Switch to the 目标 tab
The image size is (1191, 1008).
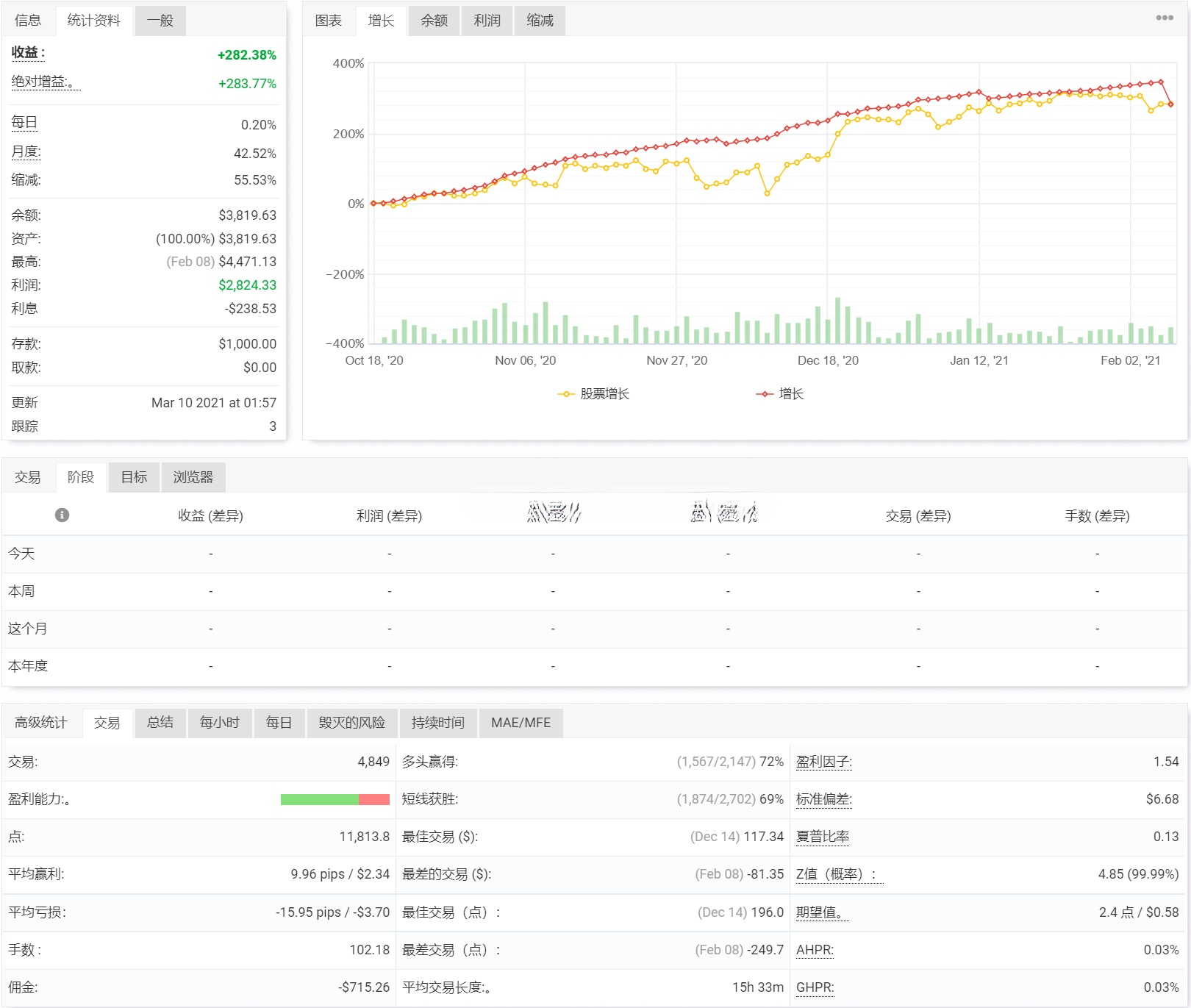(134, 477)
